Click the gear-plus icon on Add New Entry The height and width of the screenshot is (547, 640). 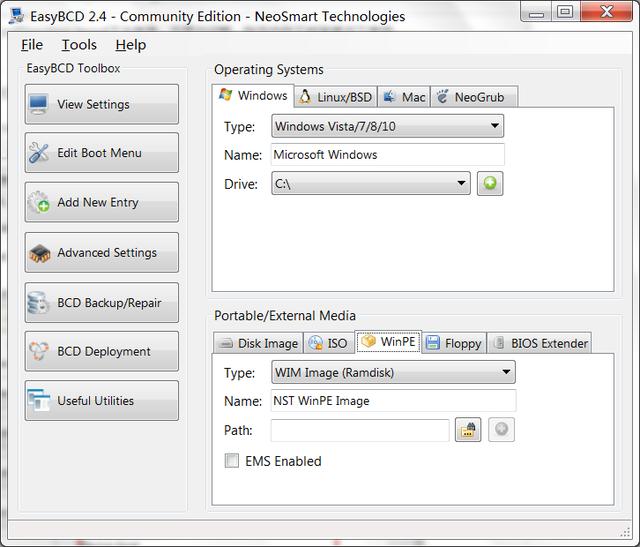click(39, 202)
